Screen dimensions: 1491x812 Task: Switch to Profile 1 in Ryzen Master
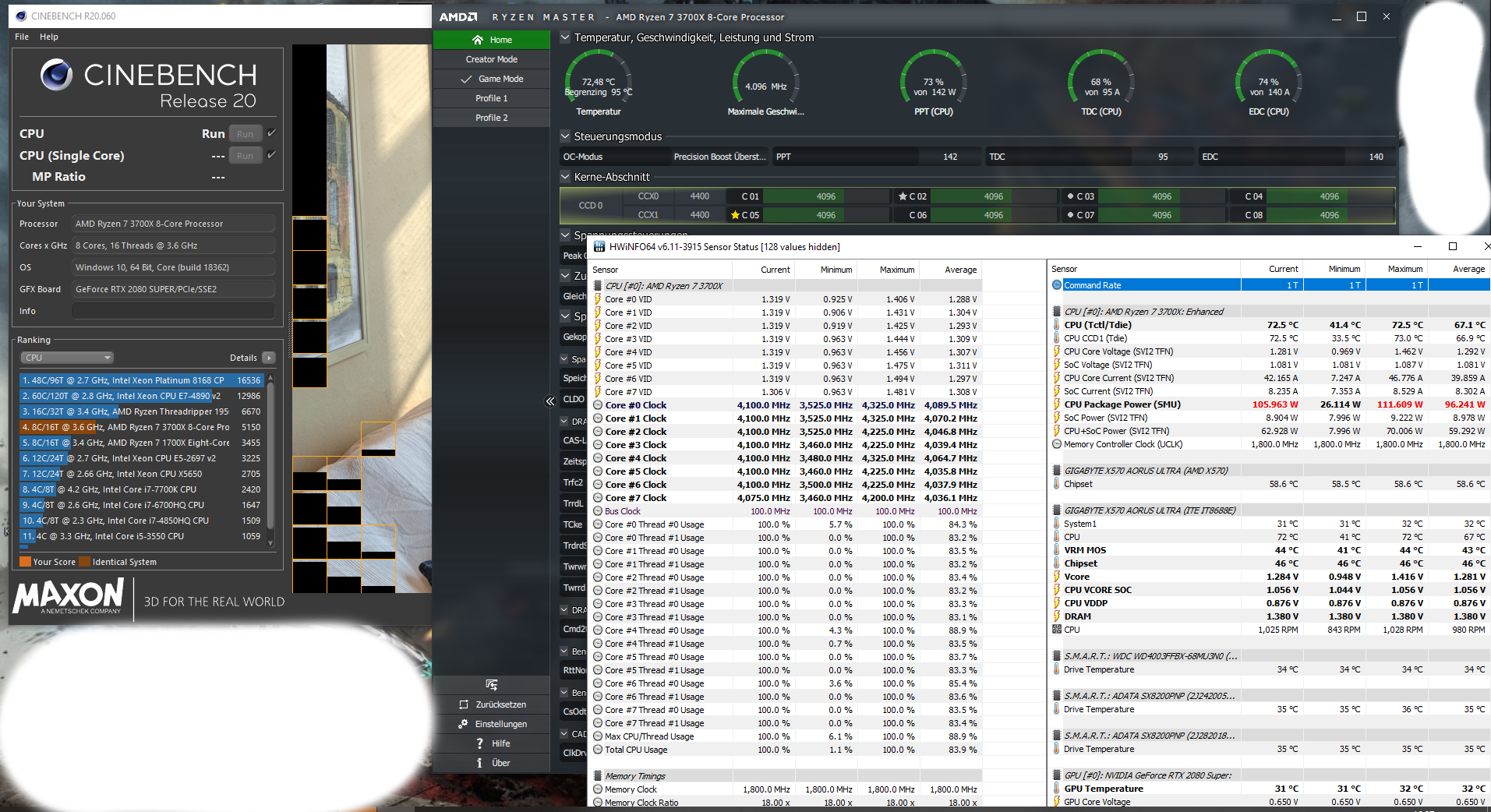coord(492,98)
